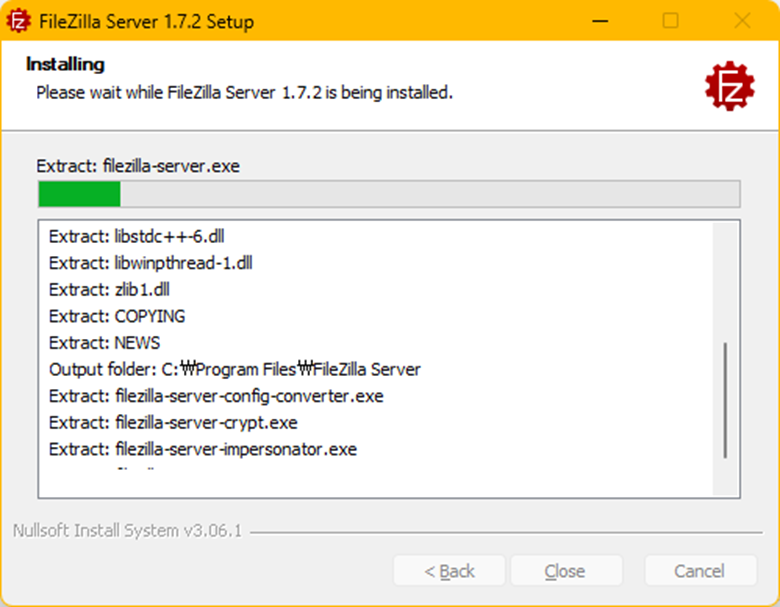Click the green installation progress bar
Image resolution: width=780 pixels, height=607 pixels.
(x=389, y=194)
